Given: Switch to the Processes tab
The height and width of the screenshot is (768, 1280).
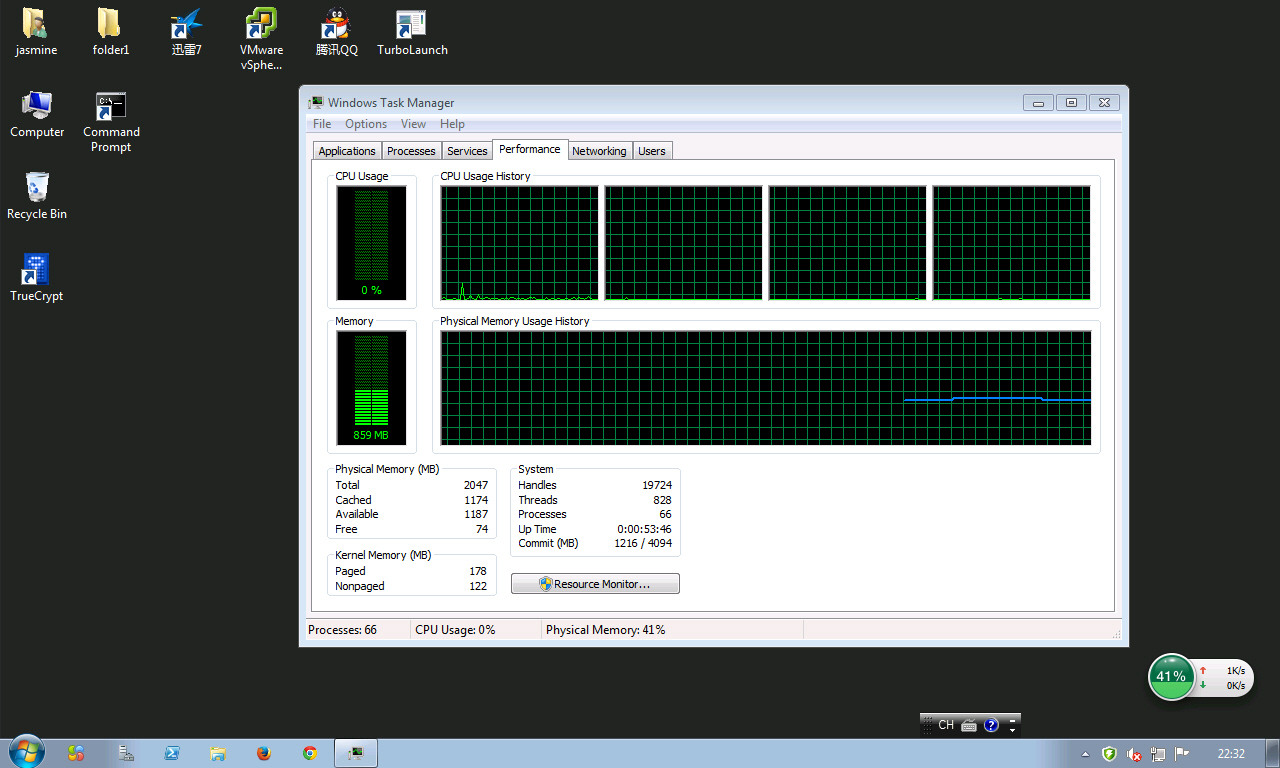Looking at the screenshot, I should (x=411, y=151).
